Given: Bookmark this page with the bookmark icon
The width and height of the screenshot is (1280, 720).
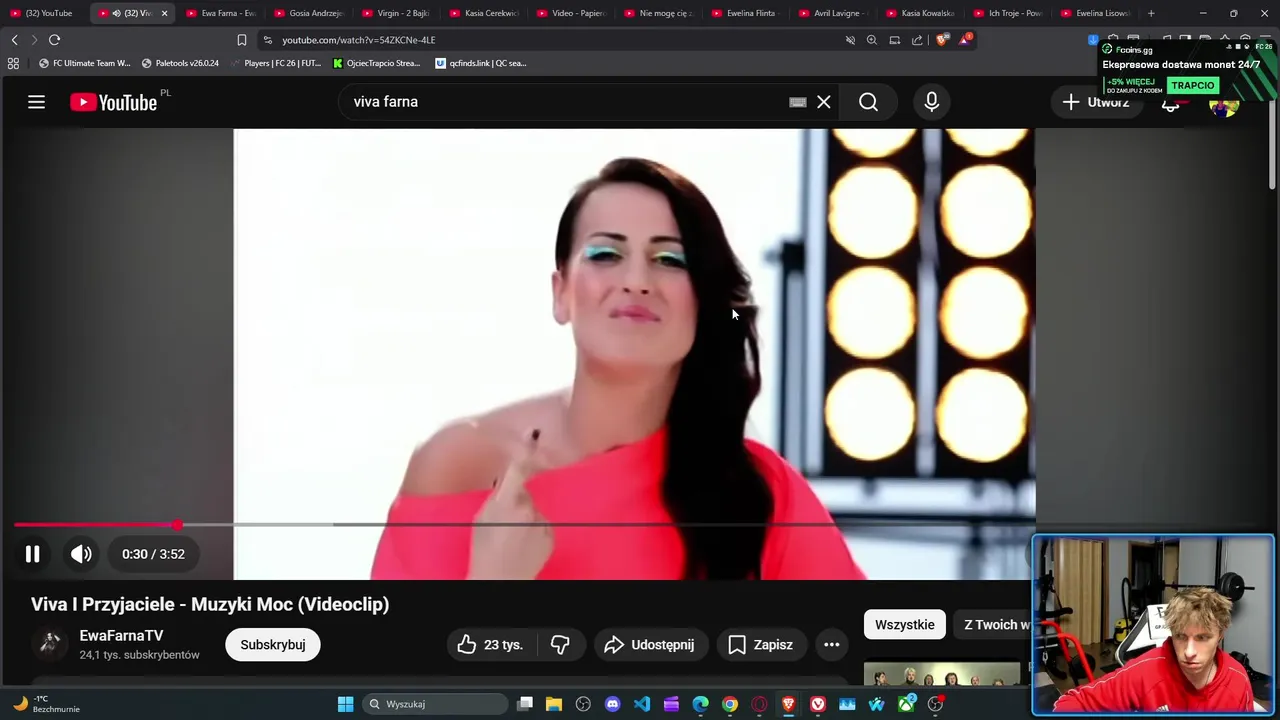Looking at the screenshot, I should [x=241, y=40].
